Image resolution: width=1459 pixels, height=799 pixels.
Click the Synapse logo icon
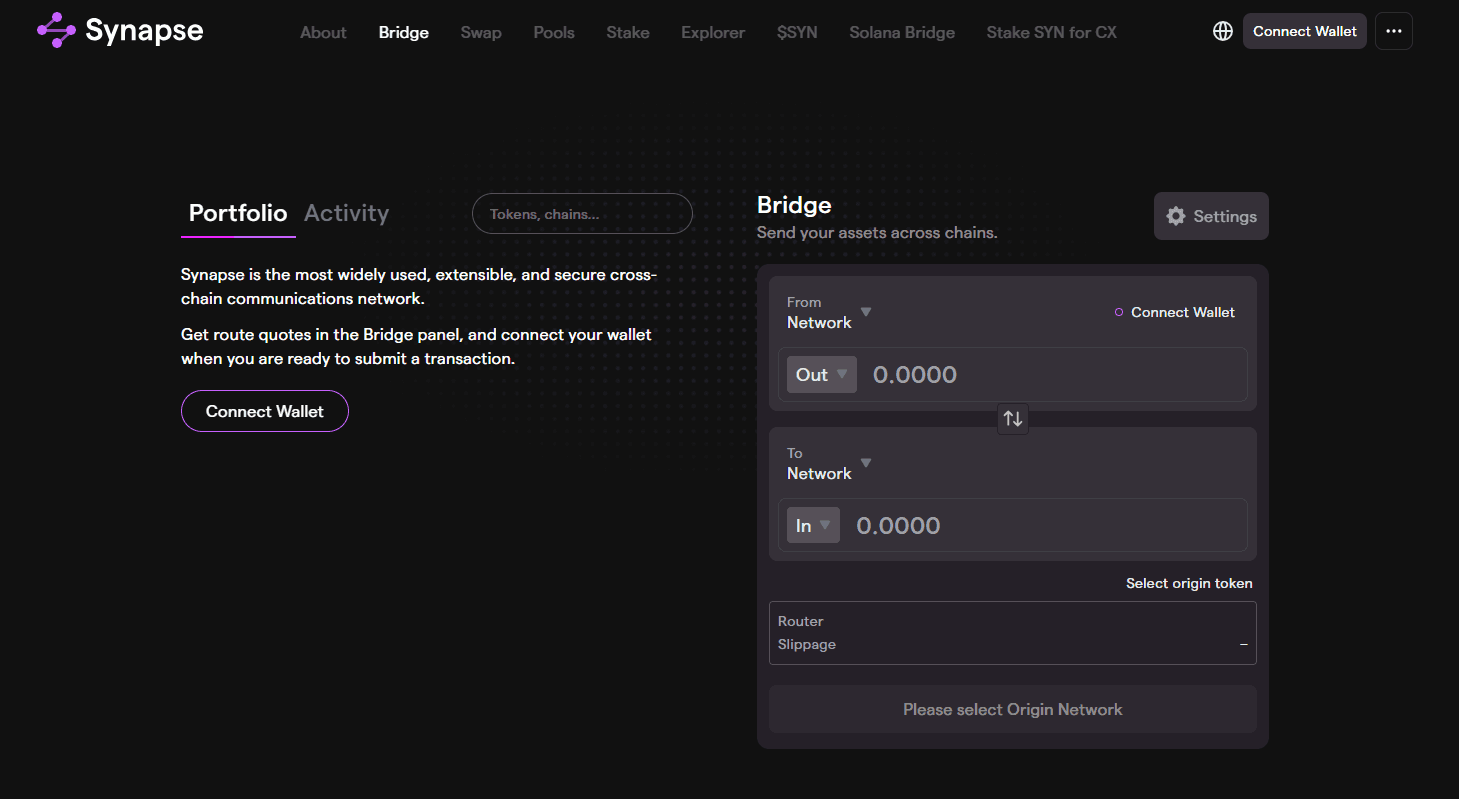(56, 31)
